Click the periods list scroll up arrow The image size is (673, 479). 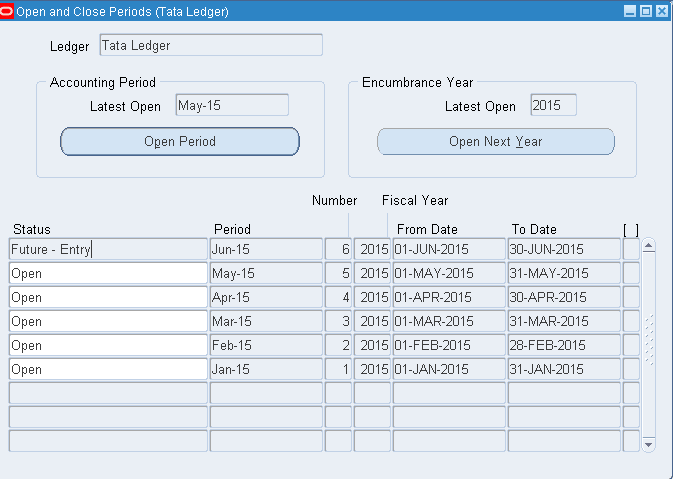tap(648, 245)
